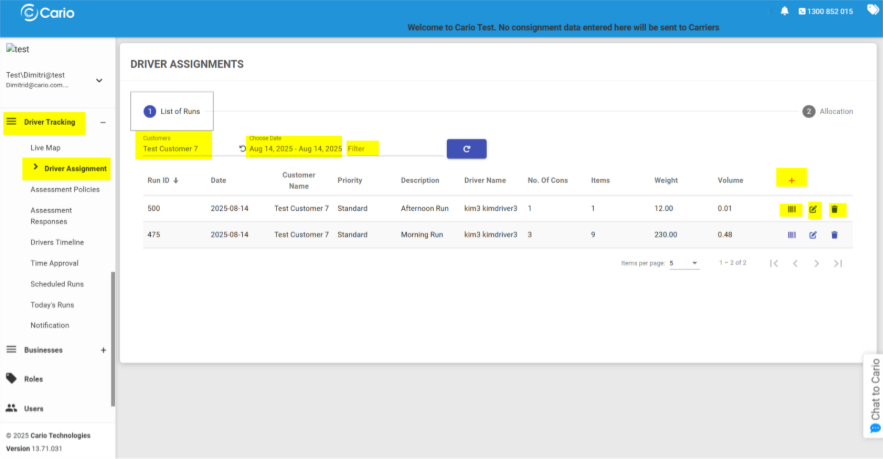Open the items per page dropdown
Screen dimensions: 883x459
pyautogui.click(x=684, y=263)
